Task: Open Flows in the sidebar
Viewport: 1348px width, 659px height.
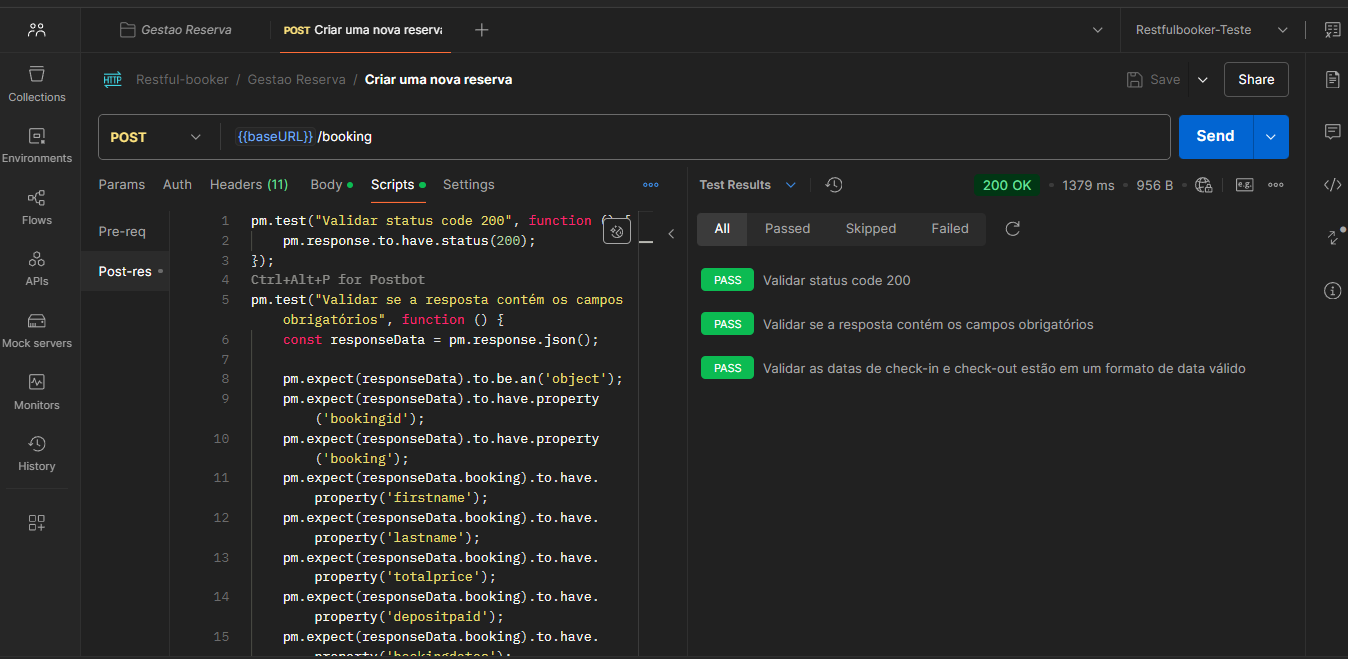Action: 37,207
